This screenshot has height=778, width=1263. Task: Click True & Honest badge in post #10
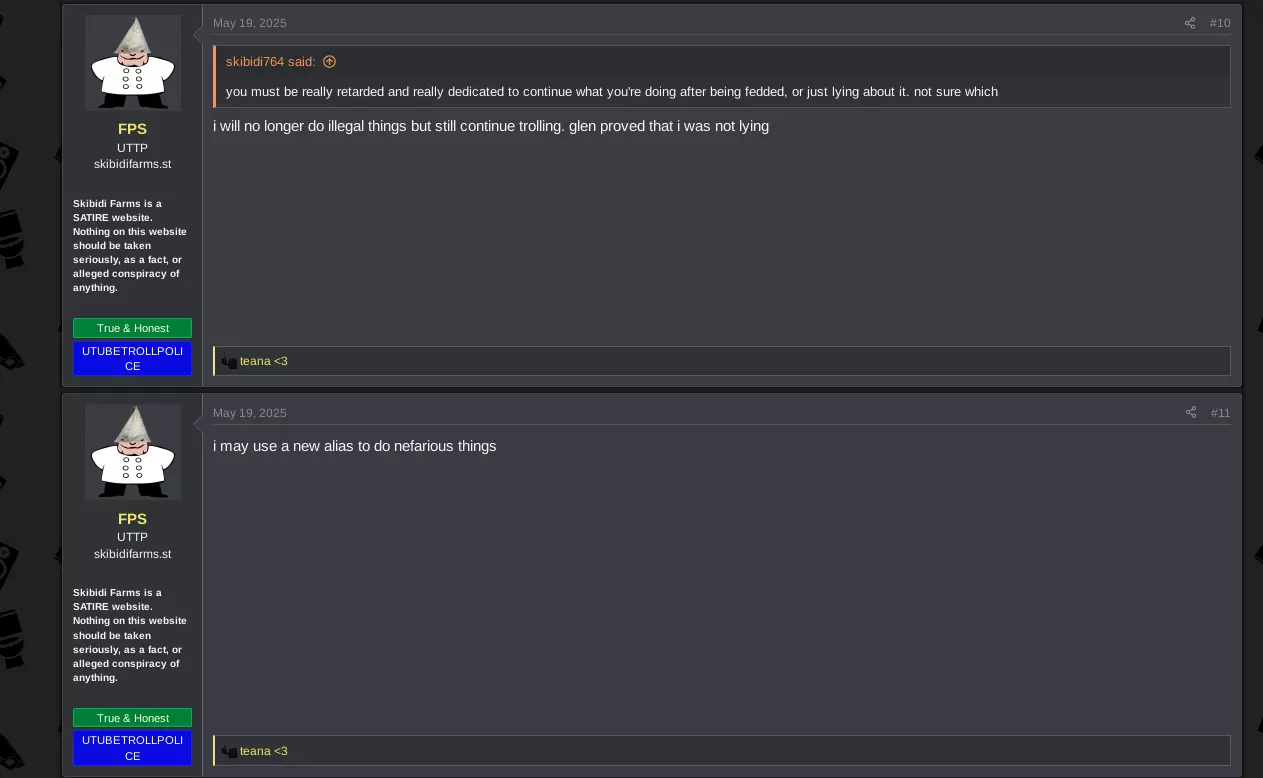pos(133,328)
